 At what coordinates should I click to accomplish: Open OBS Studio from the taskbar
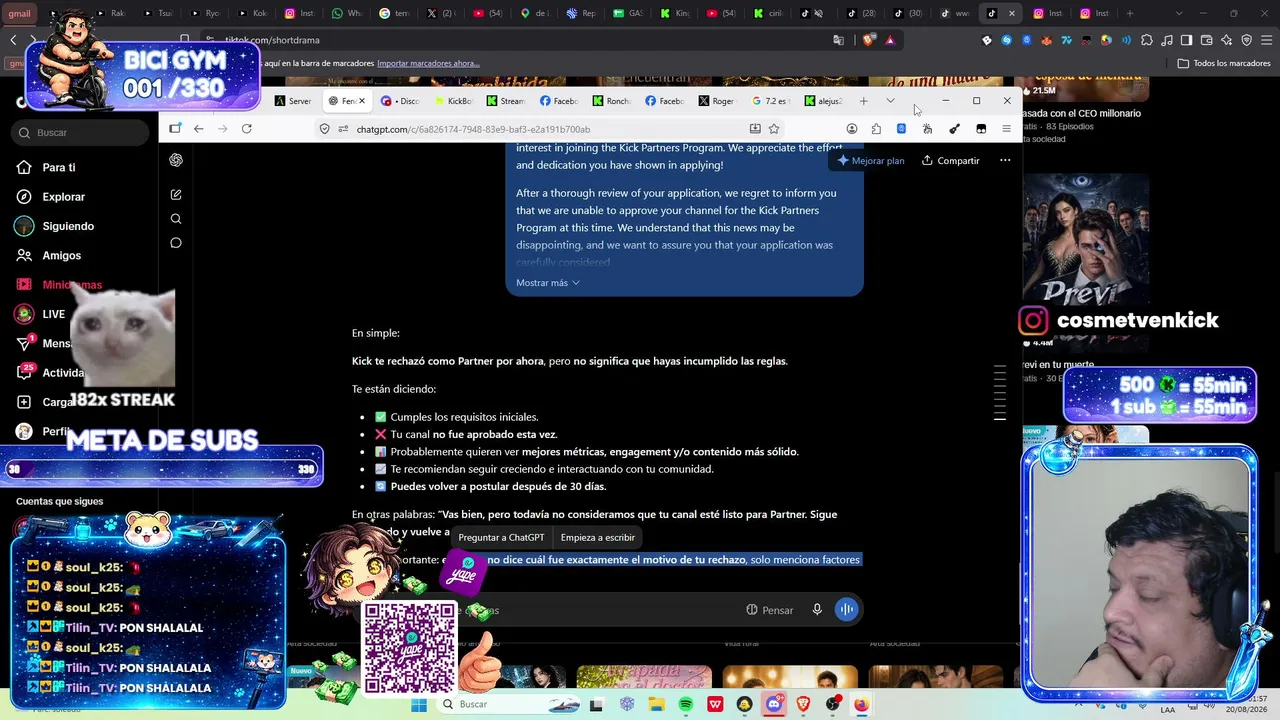(832, 705)
